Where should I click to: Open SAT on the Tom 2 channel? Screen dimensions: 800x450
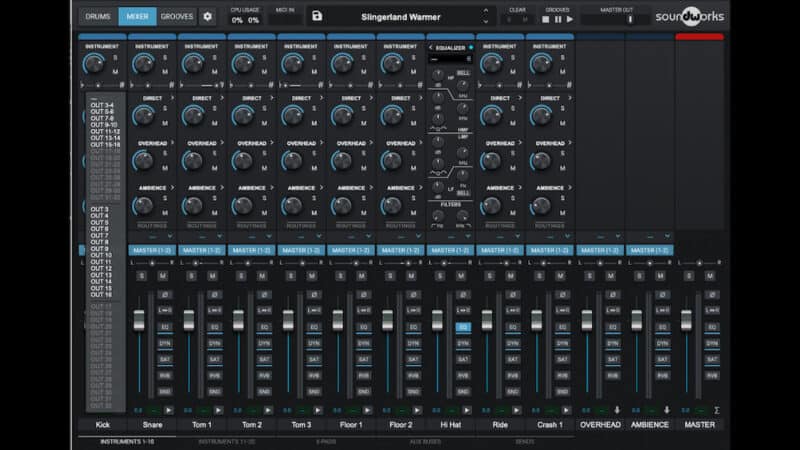point(264,360)
